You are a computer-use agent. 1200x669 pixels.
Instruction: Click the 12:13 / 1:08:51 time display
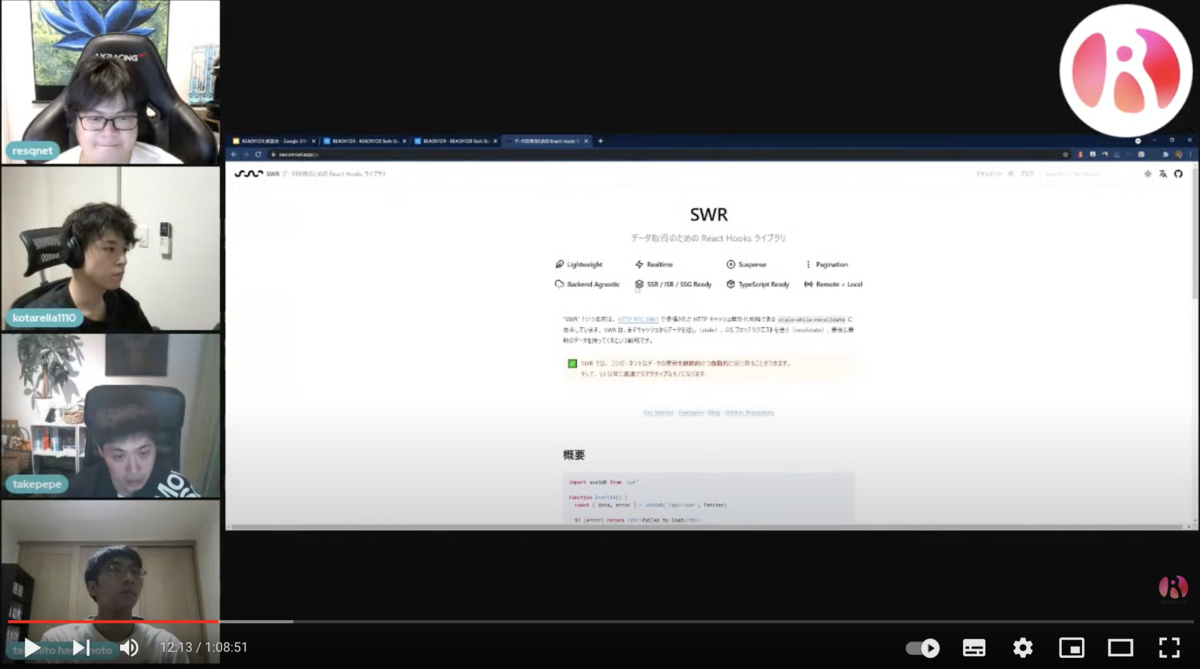point(204,648)
